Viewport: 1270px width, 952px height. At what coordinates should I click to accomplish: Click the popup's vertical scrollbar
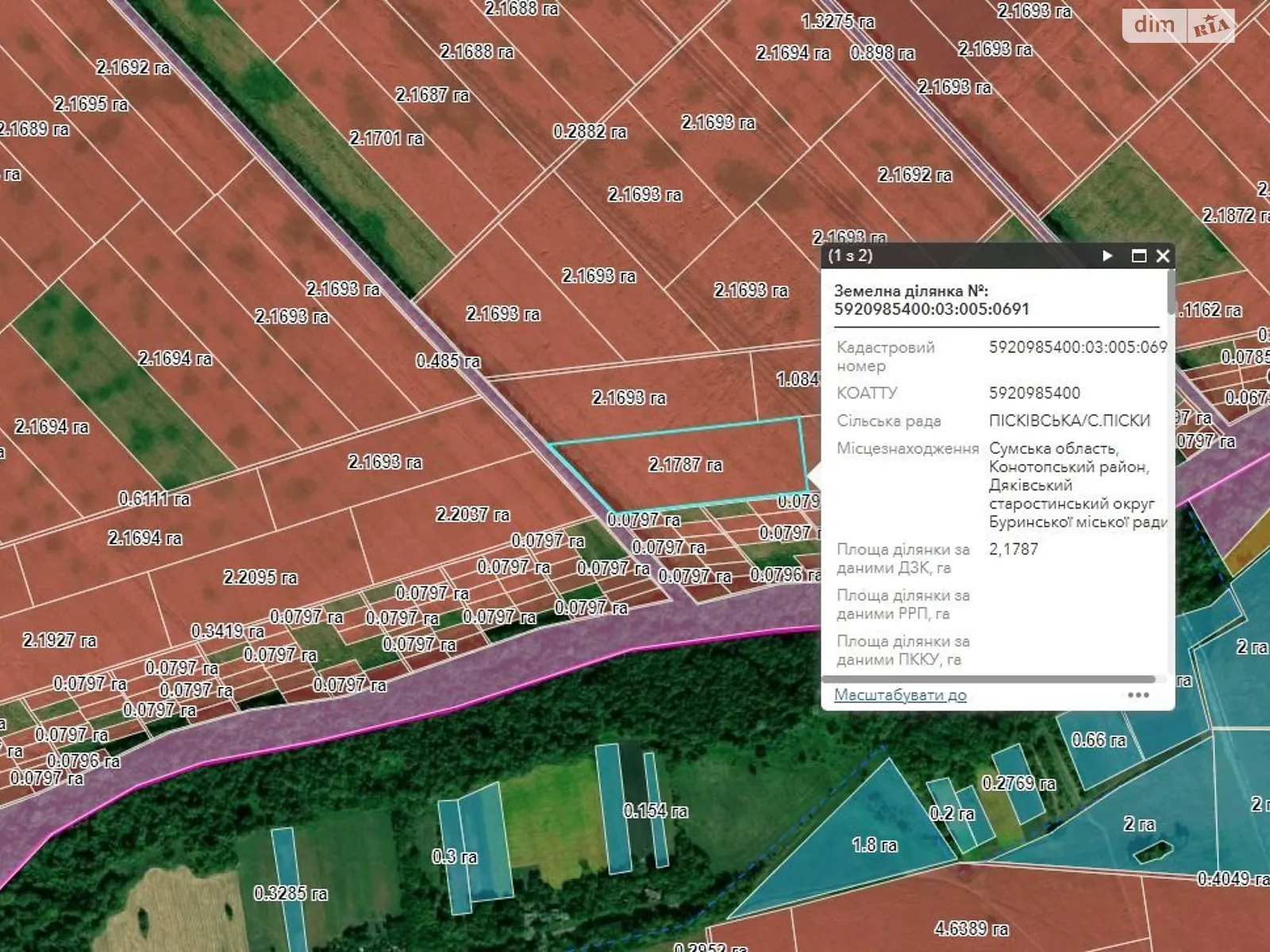[x=1171, y=294]
